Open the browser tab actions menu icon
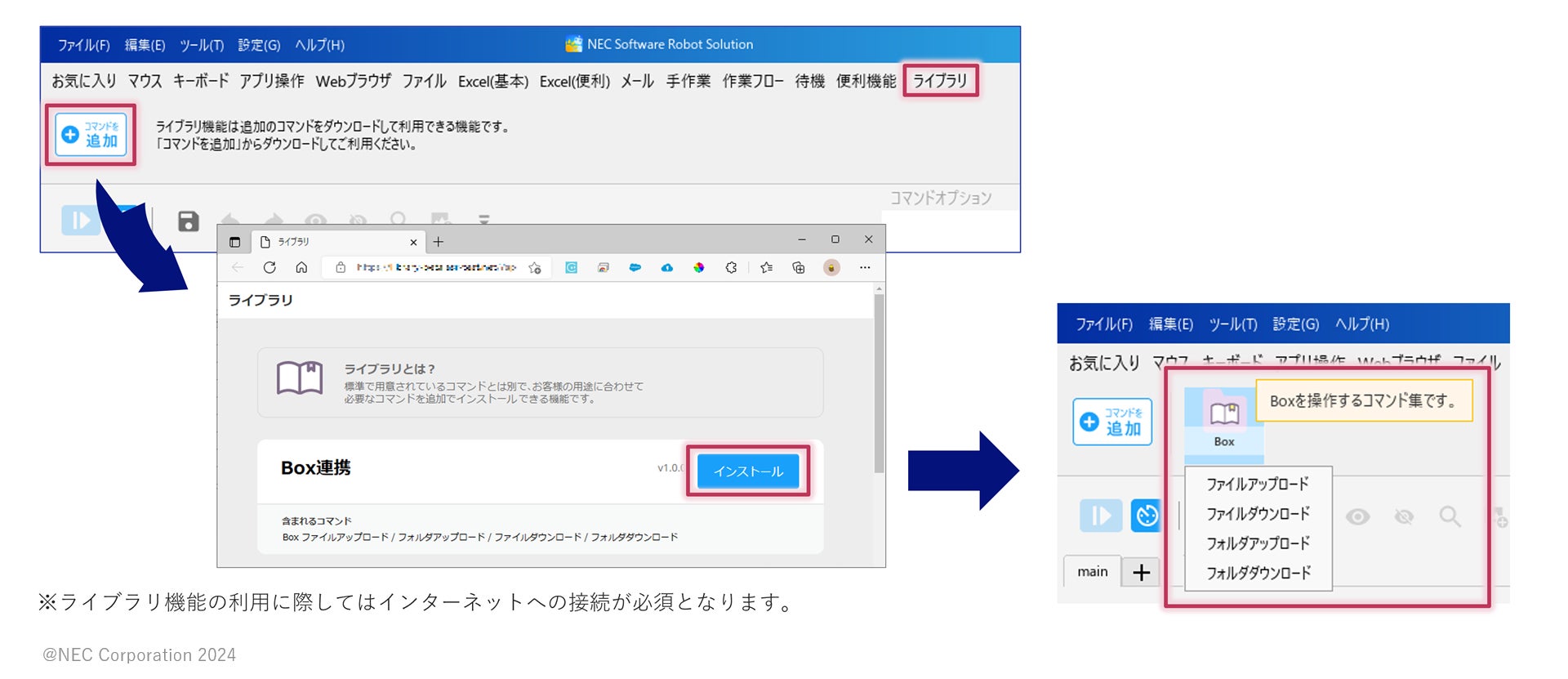This screenshot has height=679, width=1568. tap(234, 242)
